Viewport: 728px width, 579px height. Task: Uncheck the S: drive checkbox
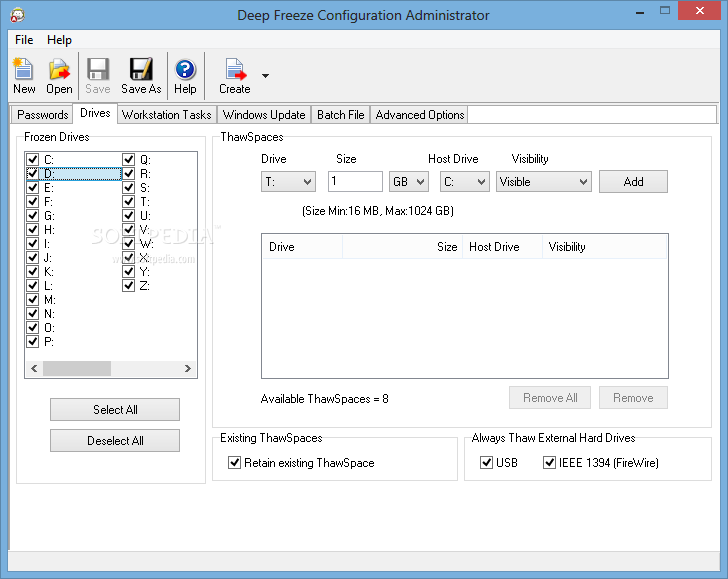(129, 188)
